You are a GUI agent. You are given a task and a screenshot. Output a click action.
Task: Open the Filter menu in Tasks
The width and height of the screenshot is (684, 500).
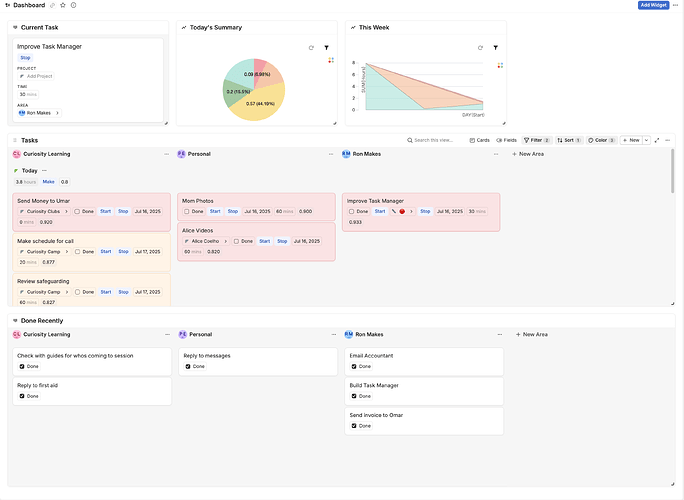point(537,140)
